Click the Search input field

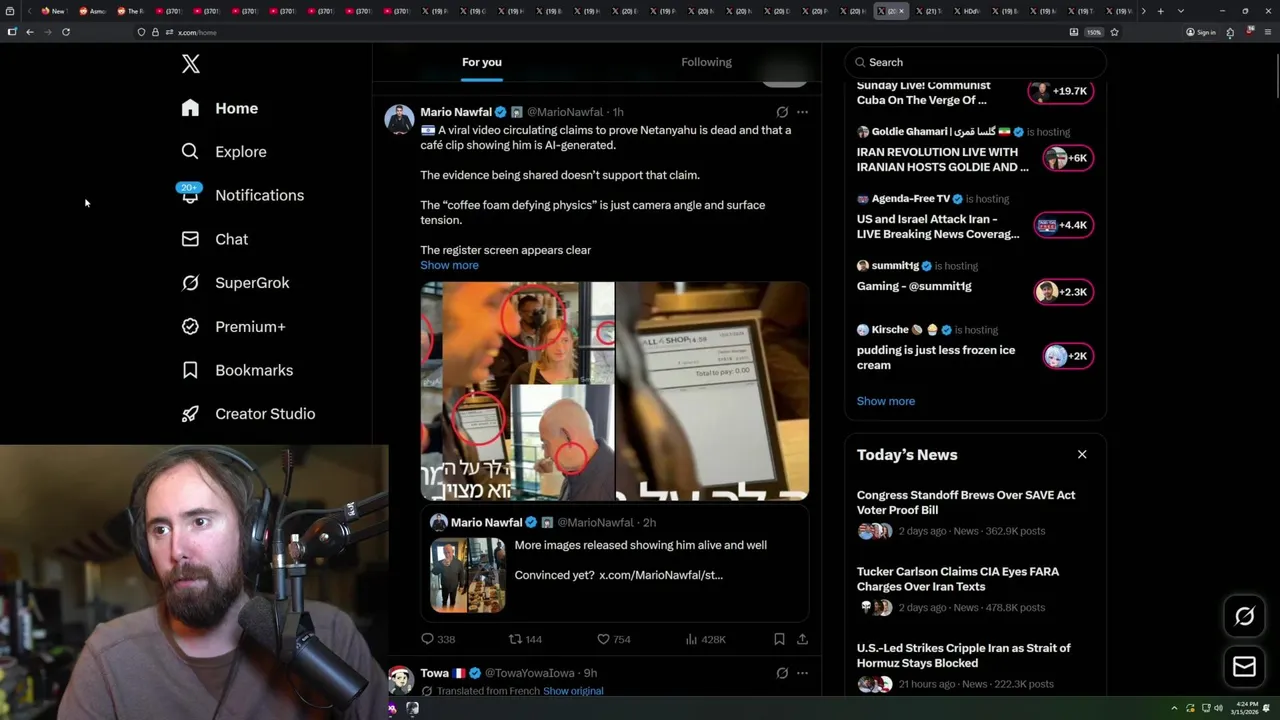(x=976, y=62)
